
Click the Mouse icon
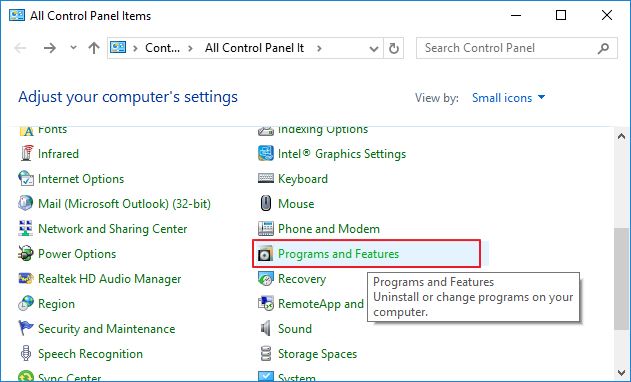pos(266,203)
